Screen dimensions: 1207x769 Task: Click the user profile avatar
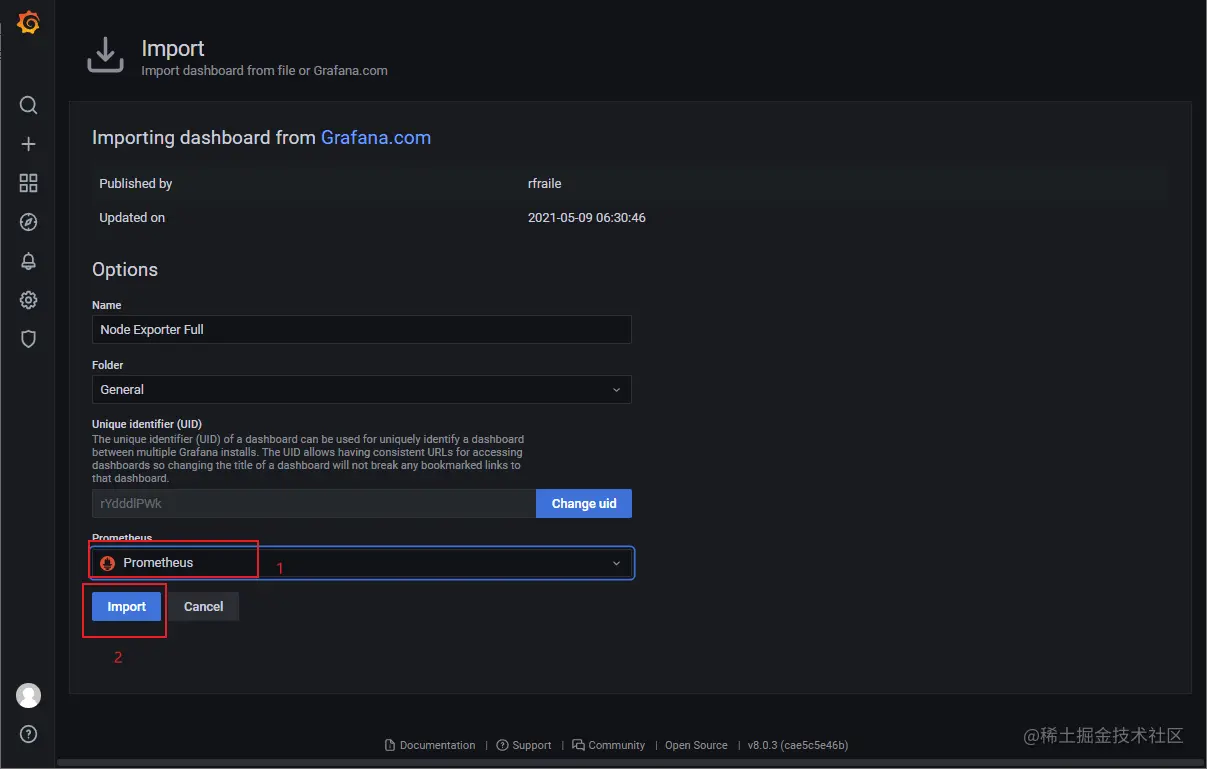29,695
